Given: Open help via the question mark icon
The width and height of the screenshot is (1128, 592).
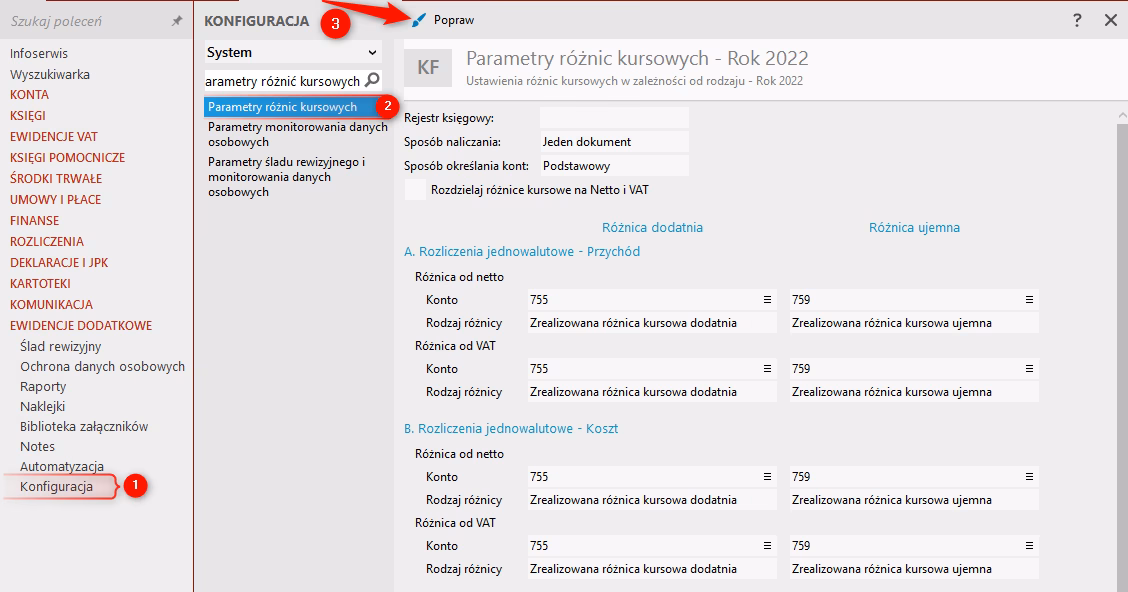Looking at the screenshot, I should pyautogui.click(x=1076, y=20).
